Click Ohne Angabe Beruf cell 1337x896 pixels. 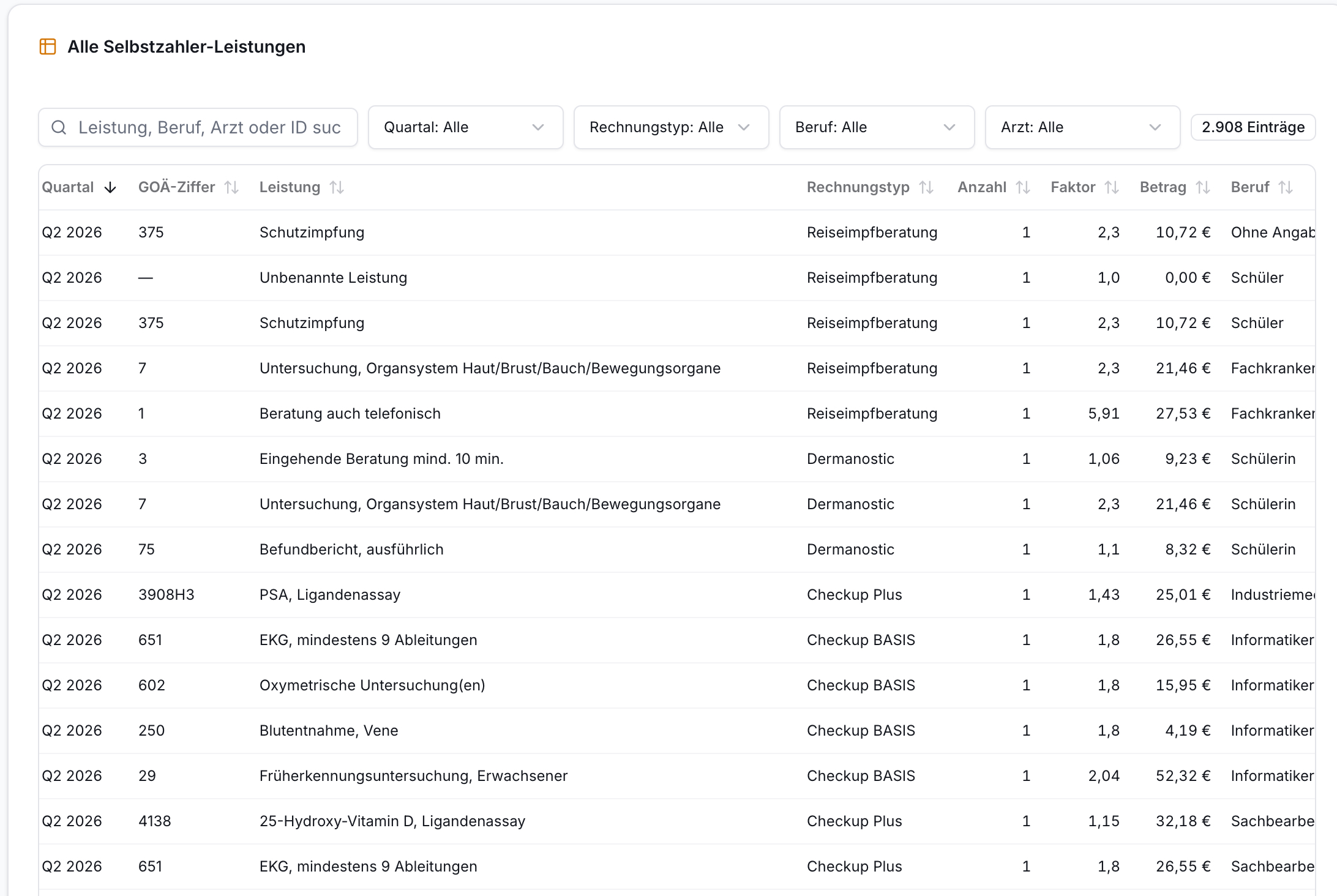click(1273, 233)
